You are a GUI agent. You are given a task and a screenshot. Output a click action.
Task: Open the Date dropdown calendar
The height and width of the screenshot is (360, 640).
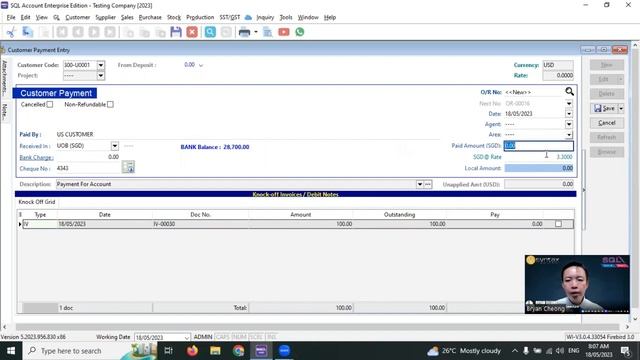pyautogui.click(x=569, y=114)
